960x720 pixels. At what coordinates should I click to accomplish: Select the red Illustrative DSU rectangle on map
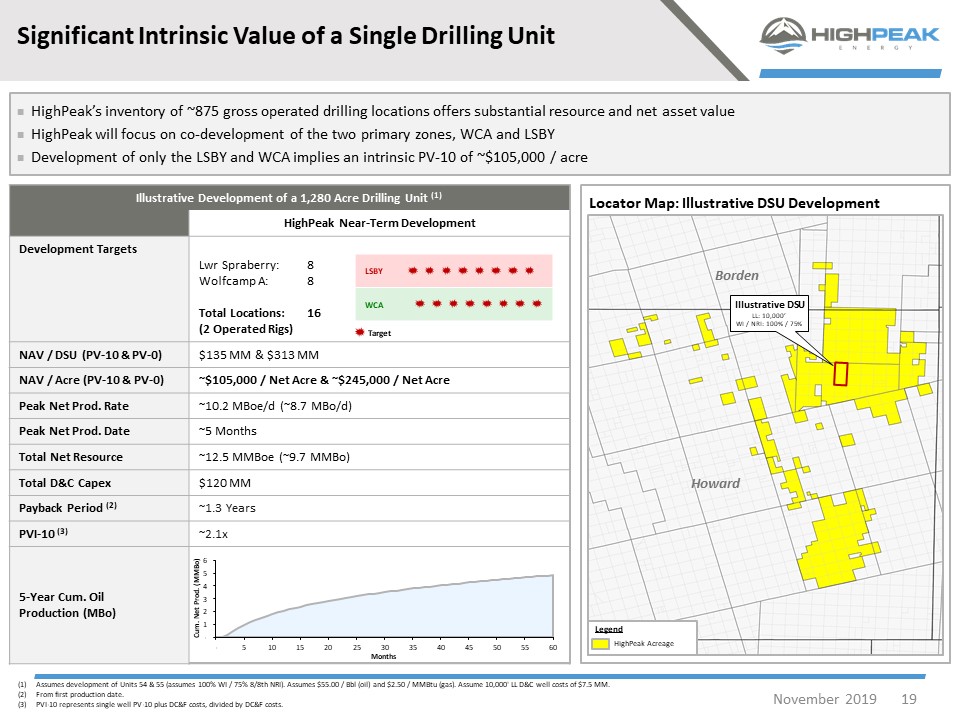coord(841,373)
